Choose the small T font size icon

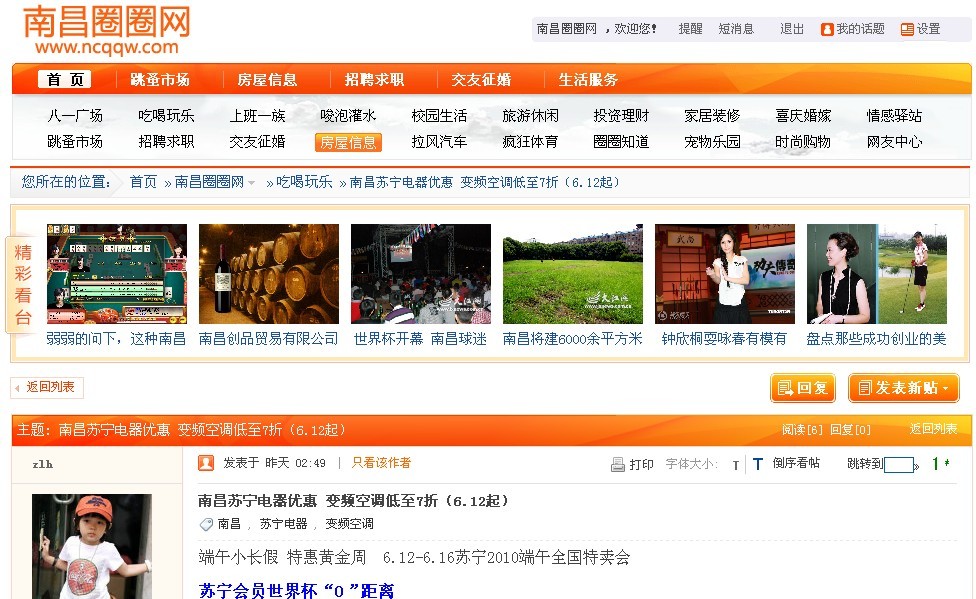click(736, 465)
